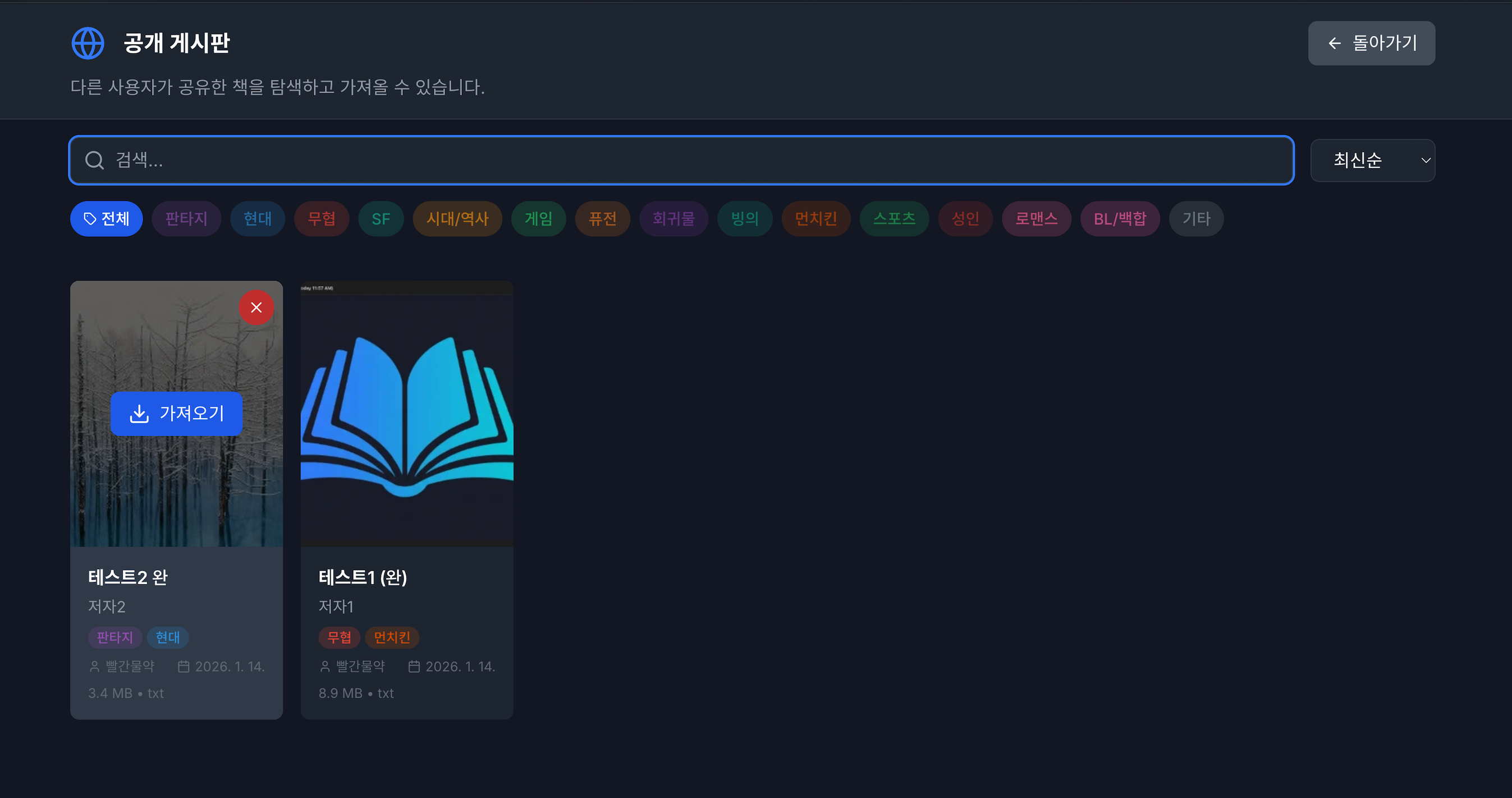
Task: Click the user icon on the 테스트1 (완) card
Action: tap(324, 667)
